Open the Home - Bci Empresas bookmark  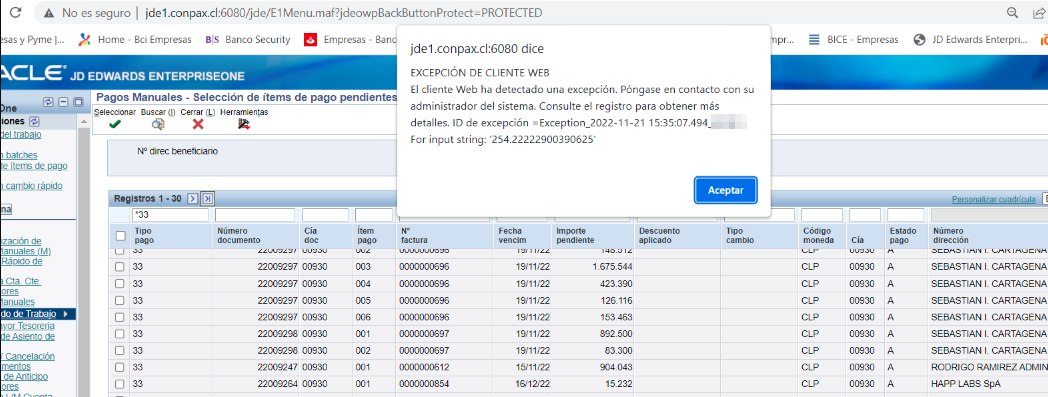[135, 39]
